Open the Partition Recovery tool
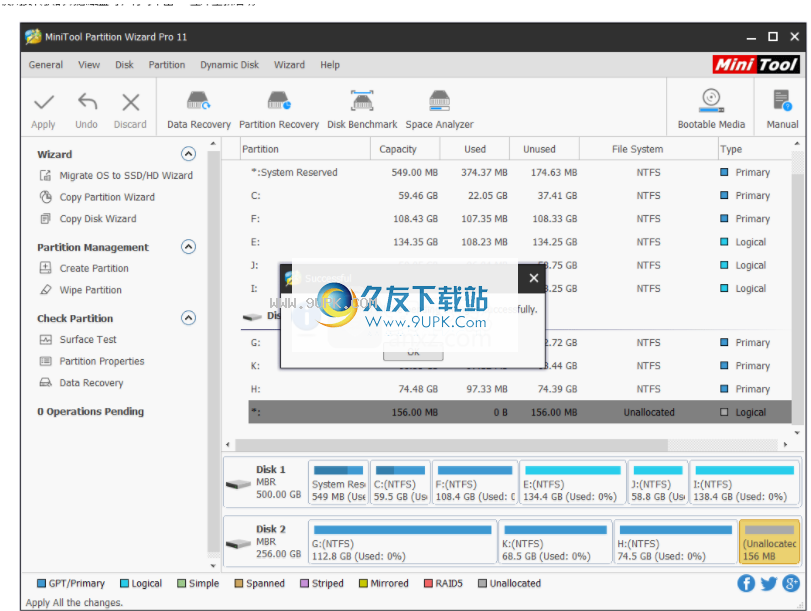This screenshot has width=811, height=611. pyautogui.click(x=279, y=110)
